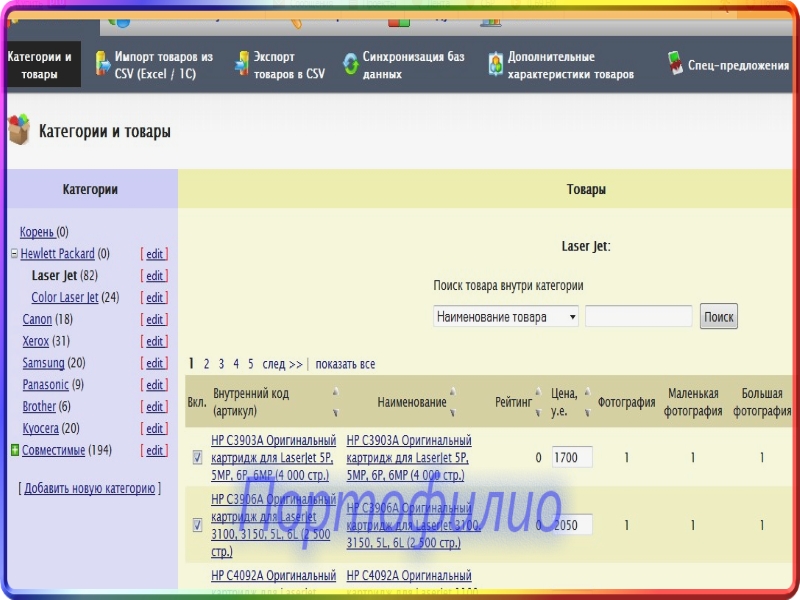
Task: Click the CSV export icon
Action: pyautogui.click(x=242, y=64)
